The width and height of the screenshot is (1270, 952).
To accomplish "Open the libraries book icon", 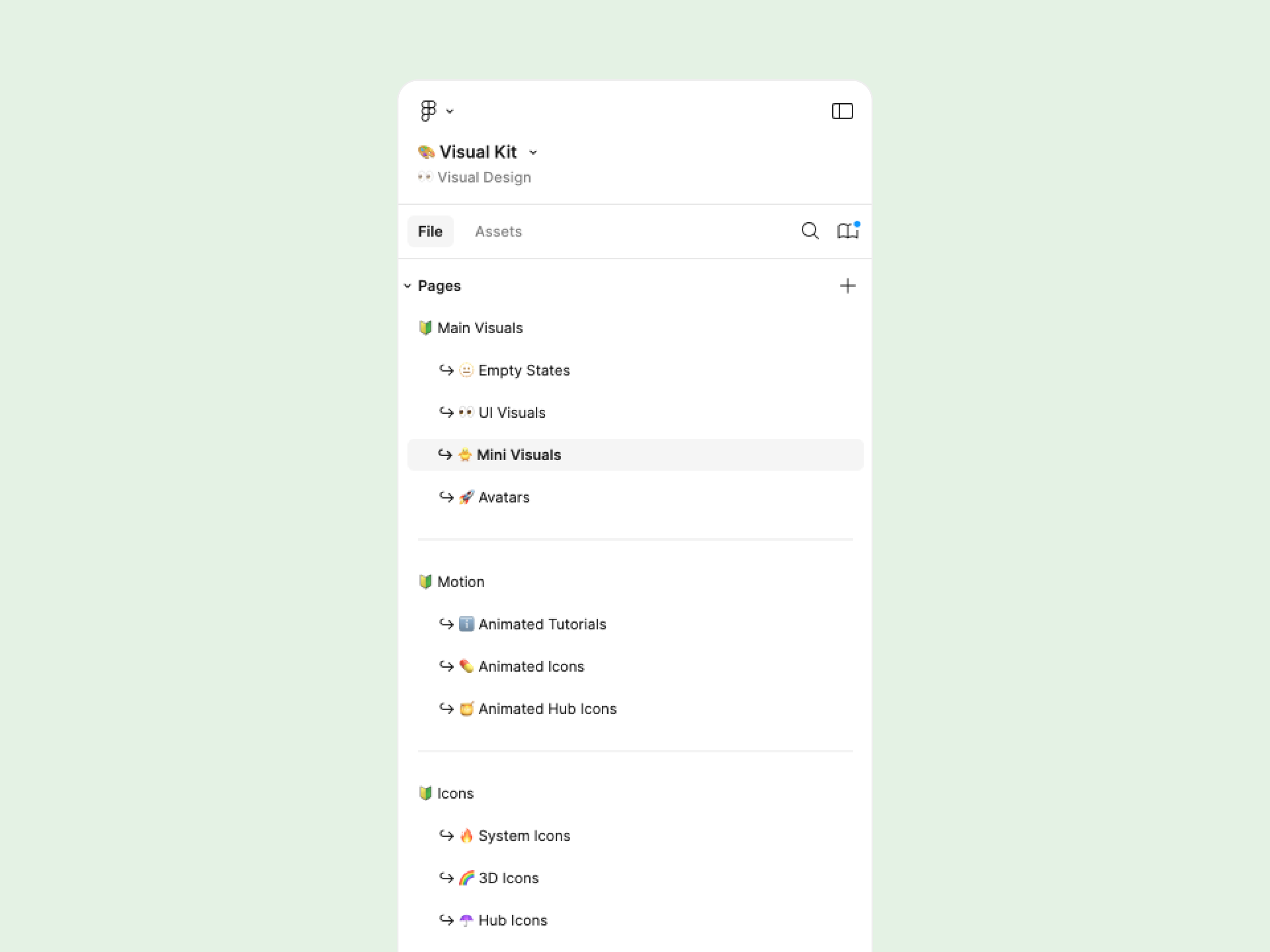I will pyautogui.click(x=847, y=231).
